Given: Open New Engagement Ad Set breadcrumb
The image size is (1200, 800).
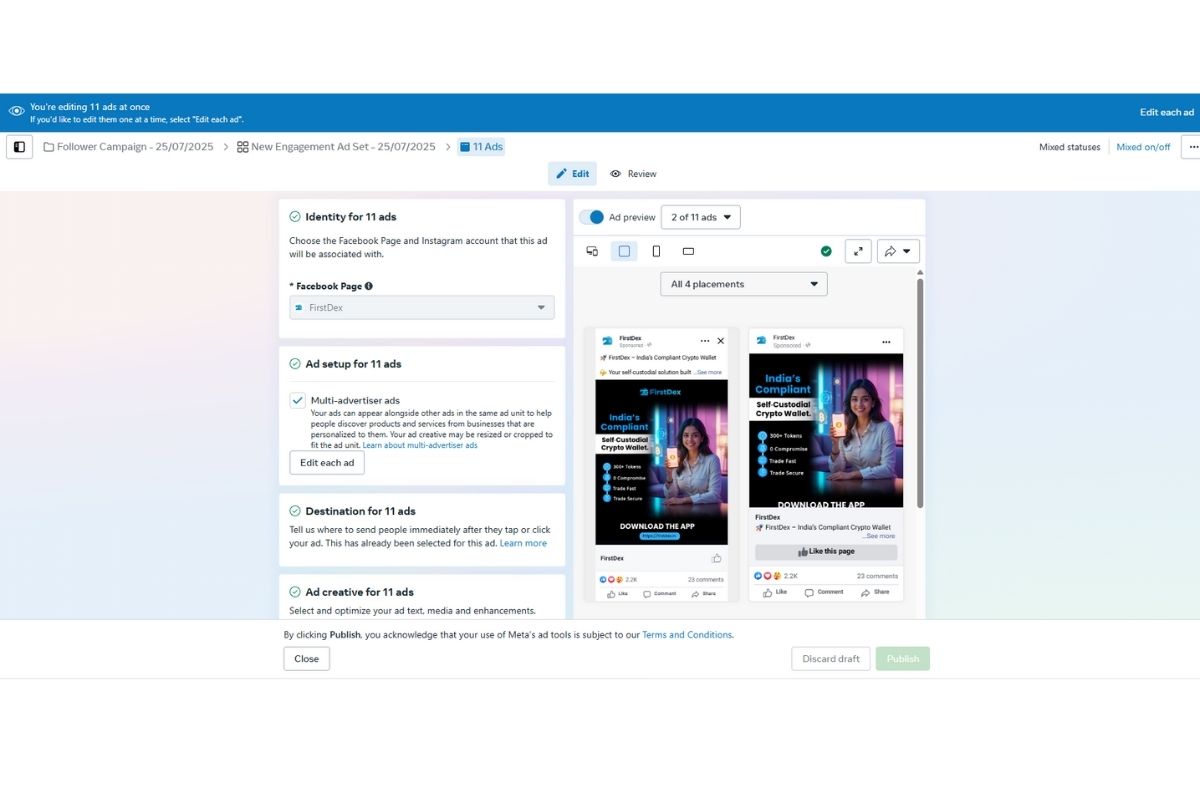Looking at the screenshot, I should point(336,147).
